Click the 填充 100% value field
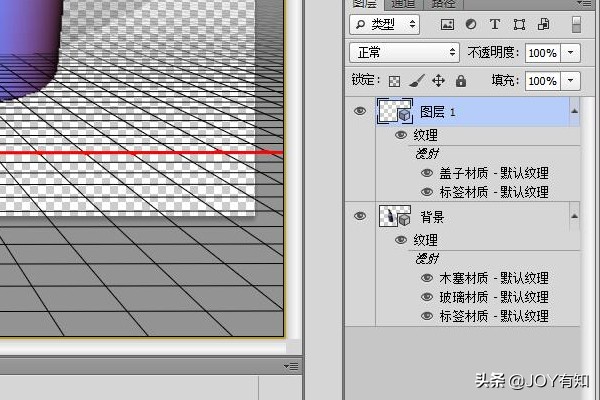Screen dimensions: 600x400 (543, 81)
